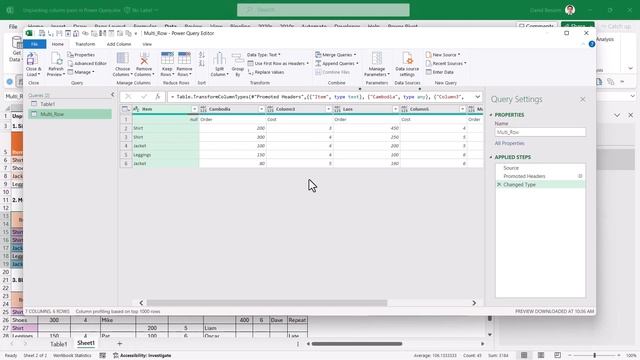The height and width of the screenshot is (360, 640).
Task: Switch to the Power Query Home tab
Action: (58, 44)
